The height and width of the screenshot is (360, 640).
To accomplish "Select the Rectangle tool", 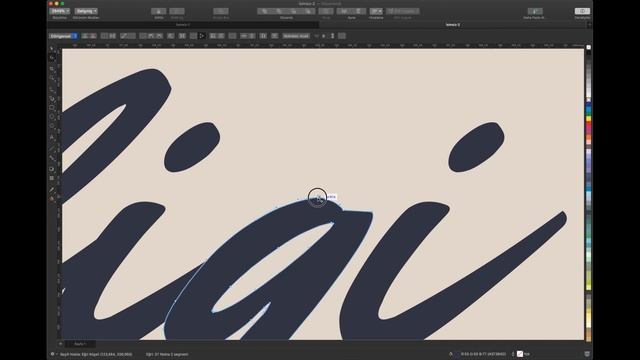I will (52, 108).
